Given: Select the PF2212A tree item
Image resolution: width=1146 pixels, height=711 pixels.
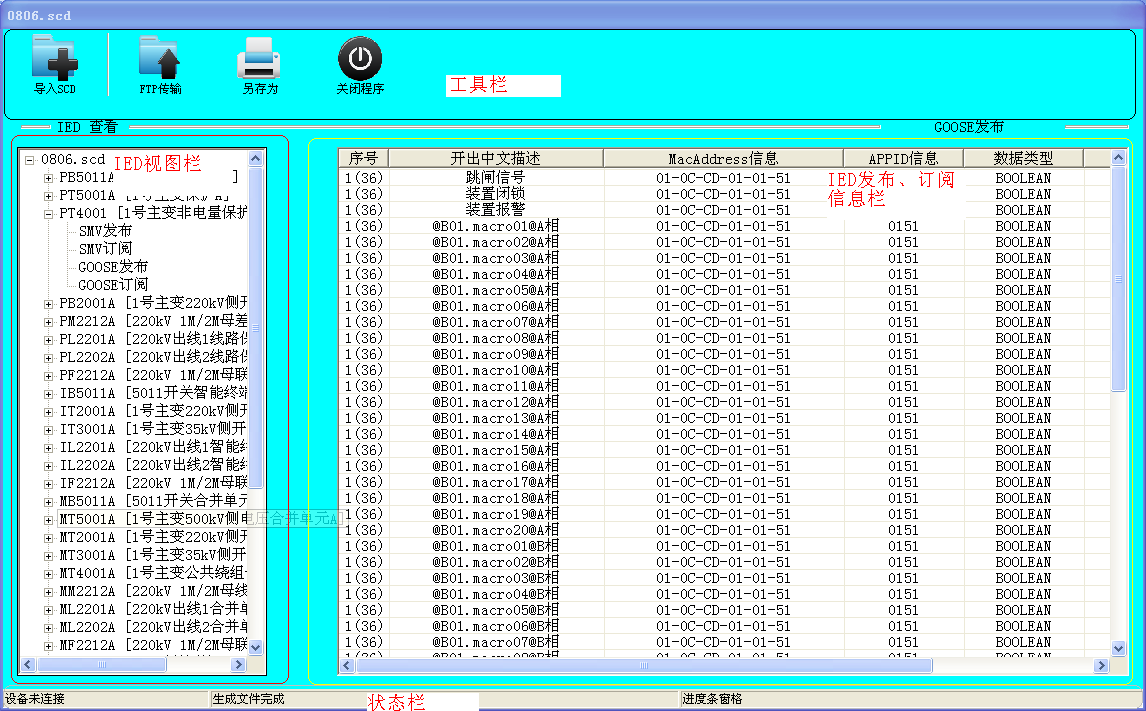Looking at the screenshot, I should pos(153,375).
